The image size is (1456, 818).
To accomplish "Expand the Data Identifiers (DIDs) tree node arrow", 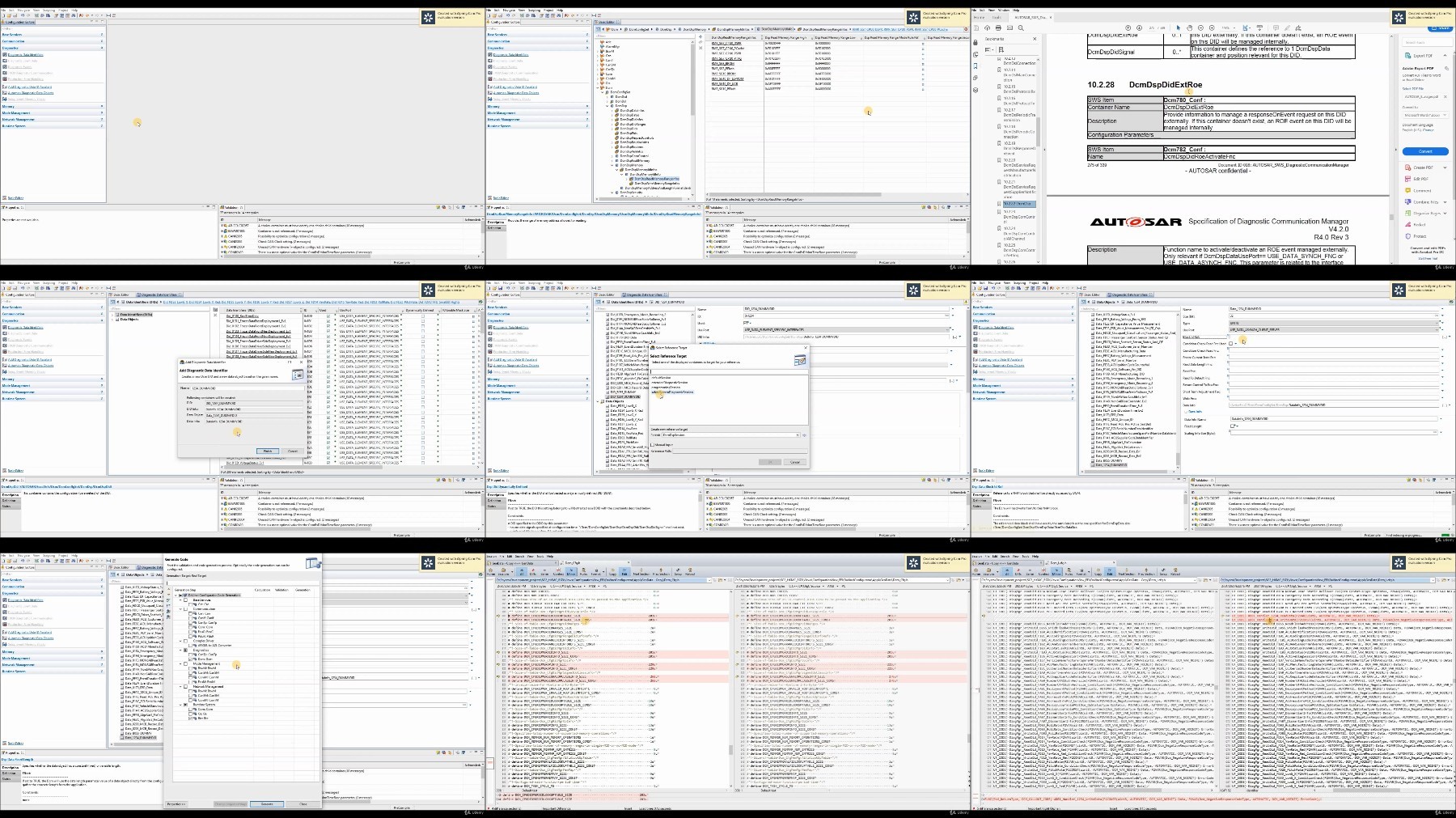I will (x=112, y=315).
